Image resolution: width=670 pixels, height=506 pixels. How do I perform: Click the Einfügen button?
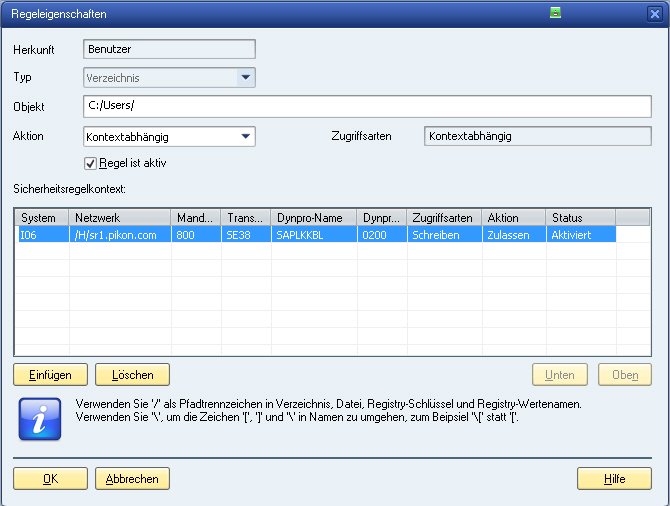click(x=50, y=375)
